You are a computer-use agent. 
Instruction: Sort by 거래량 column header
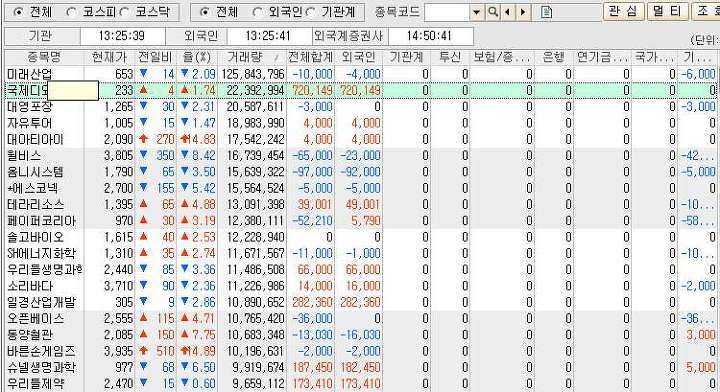tap(252, 57)
